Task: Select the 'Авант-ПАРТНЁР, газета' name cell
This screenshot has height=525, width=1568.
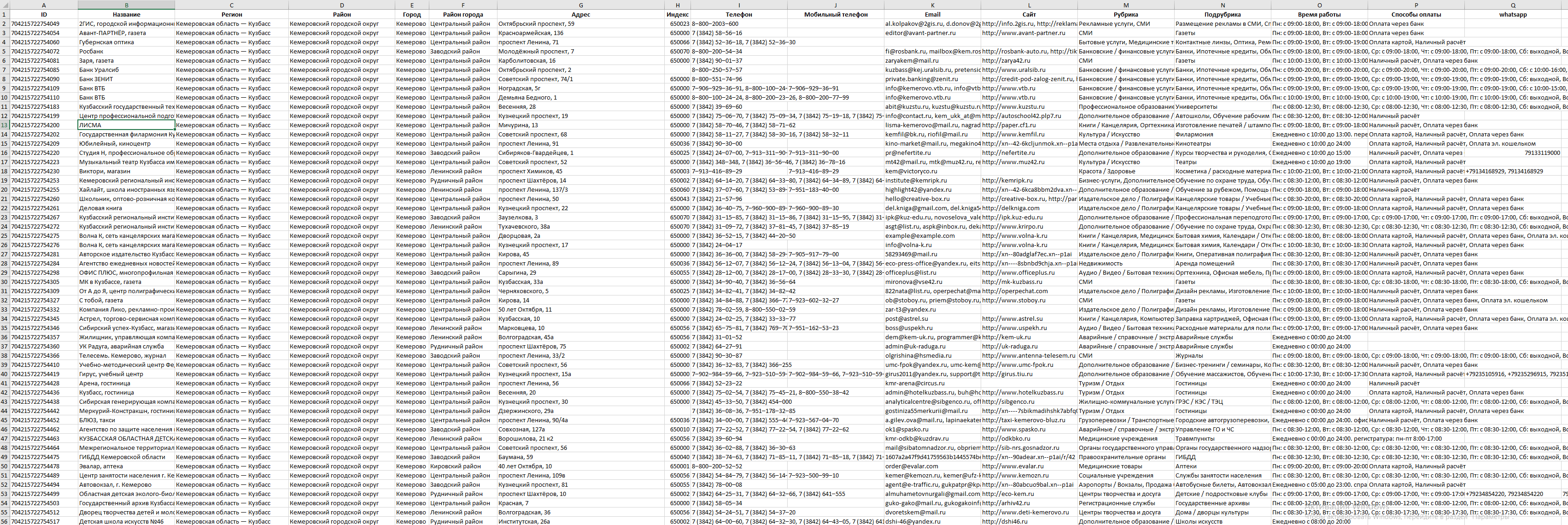Action: (x=126, y=33)
